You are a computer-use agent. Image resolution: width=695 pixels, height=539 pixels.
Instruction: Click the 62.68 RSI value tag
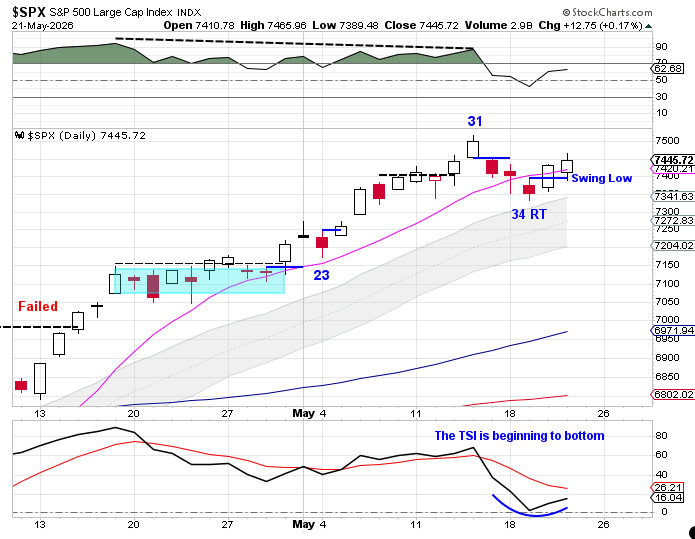tap(669, 69)
